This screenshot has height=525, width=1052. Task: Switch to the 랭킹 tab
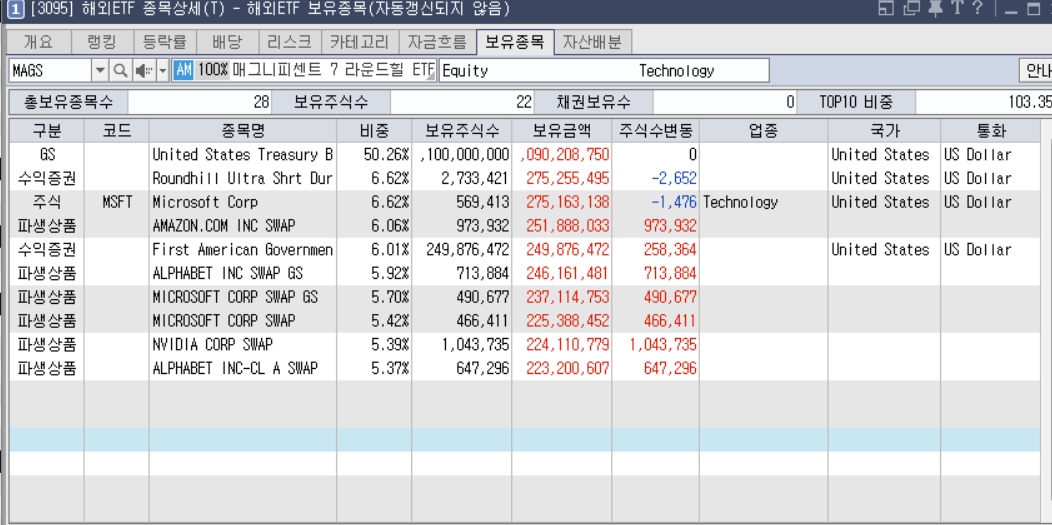tap(102, 42)
